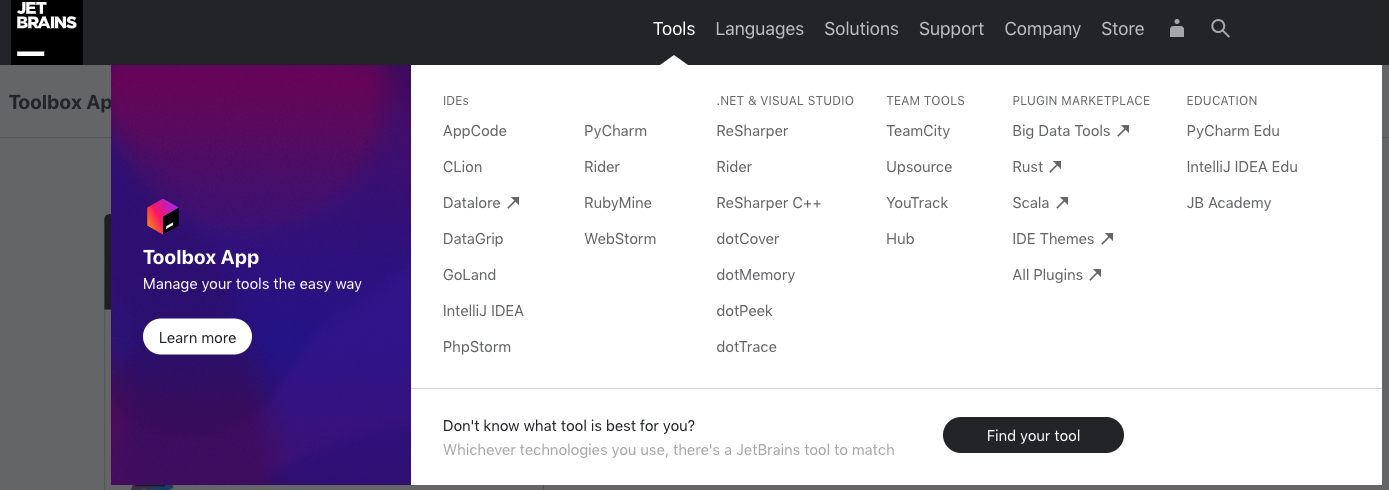Open All Plugins external link

tap(1057, 275)
